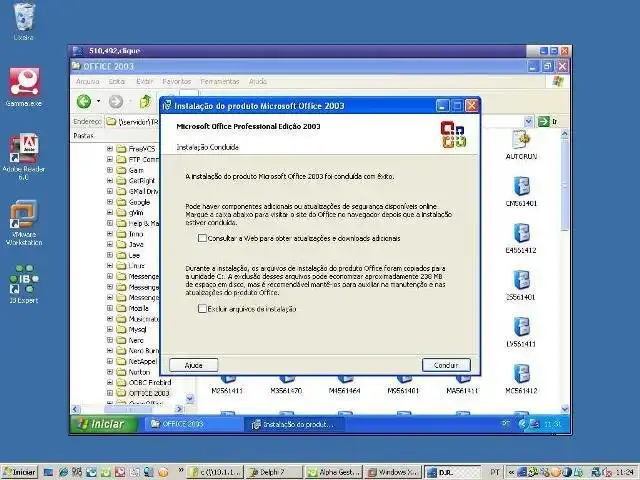Switch to 'Instalação do produt...' taskbar button
Screen dimensions: 640x480
pos(295,424)
